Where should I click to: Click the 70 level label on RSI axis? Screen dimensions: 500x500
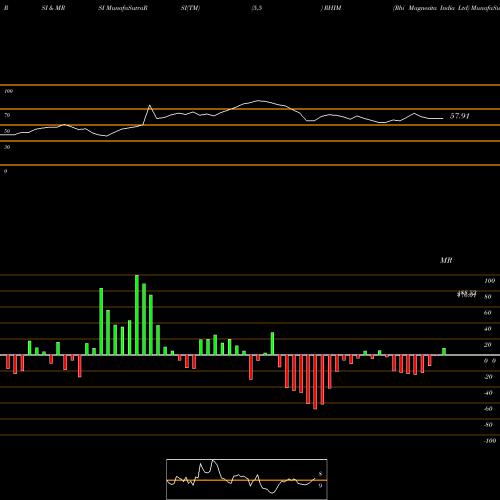(x=7, y=115)
